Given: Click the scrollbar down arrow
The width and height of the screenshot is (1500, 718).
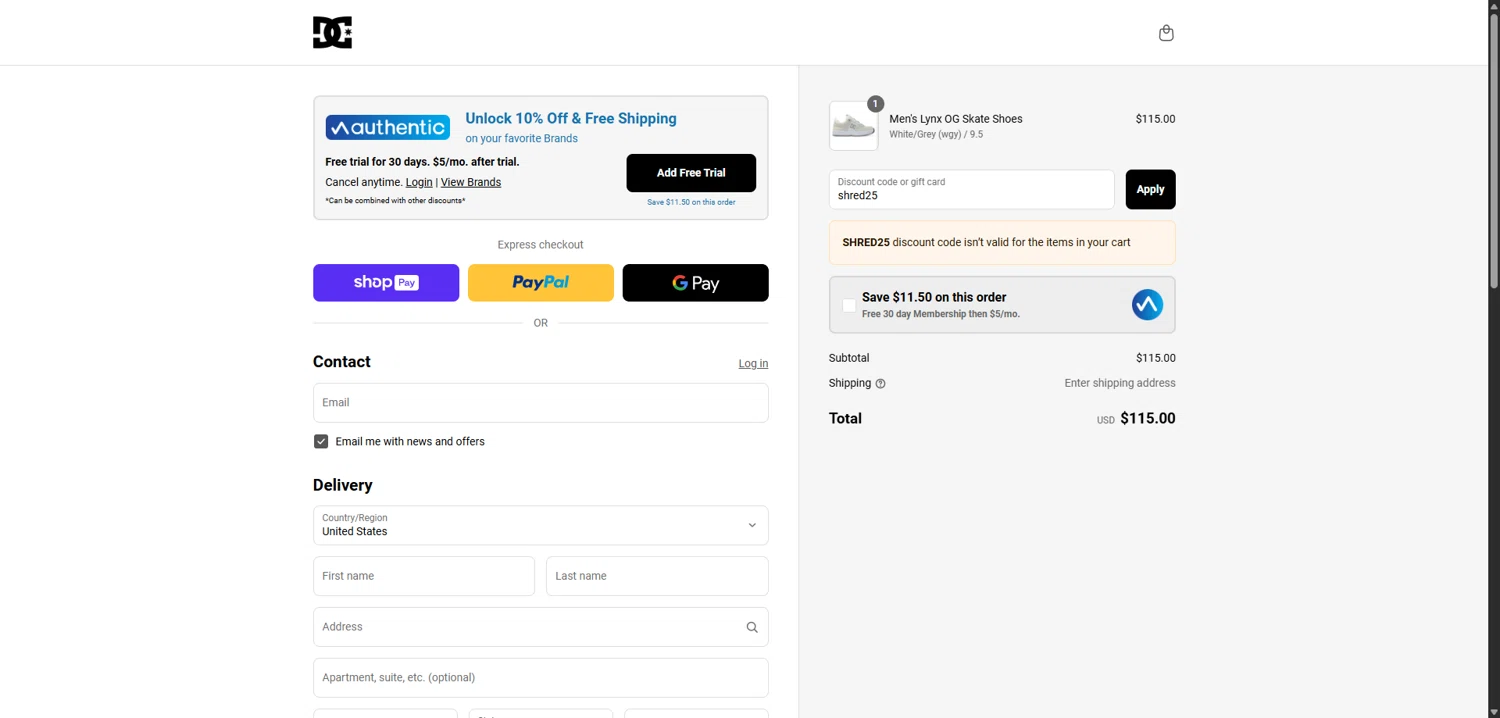Looking at the screenshot, I should click(x=1494, y=711).
